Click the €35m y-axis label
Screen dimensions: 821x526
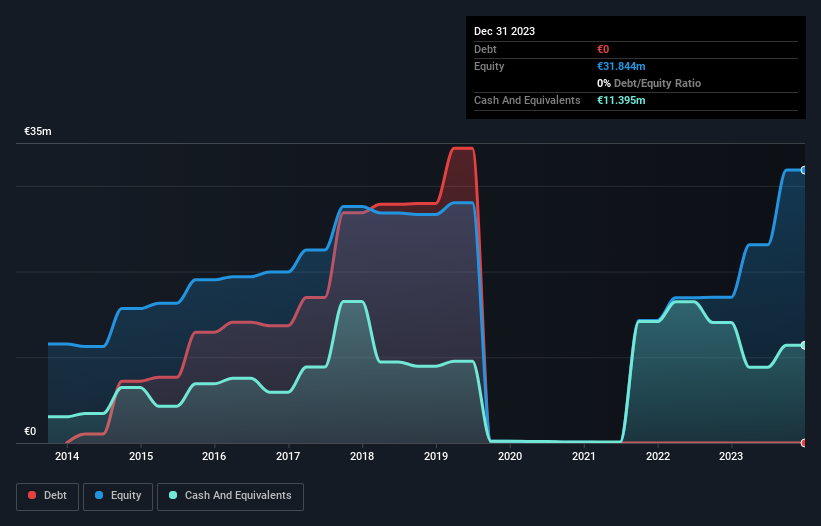[x=38, y=131]
